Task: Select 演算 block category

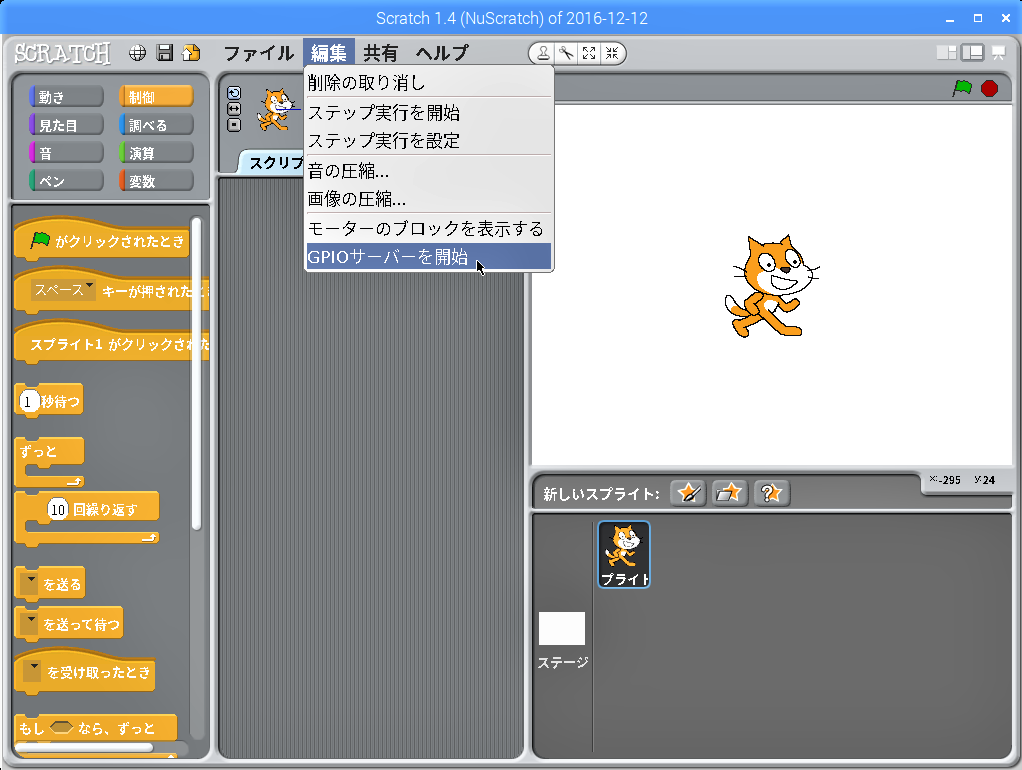Action: pyautogui.click(x=156, y=153)
